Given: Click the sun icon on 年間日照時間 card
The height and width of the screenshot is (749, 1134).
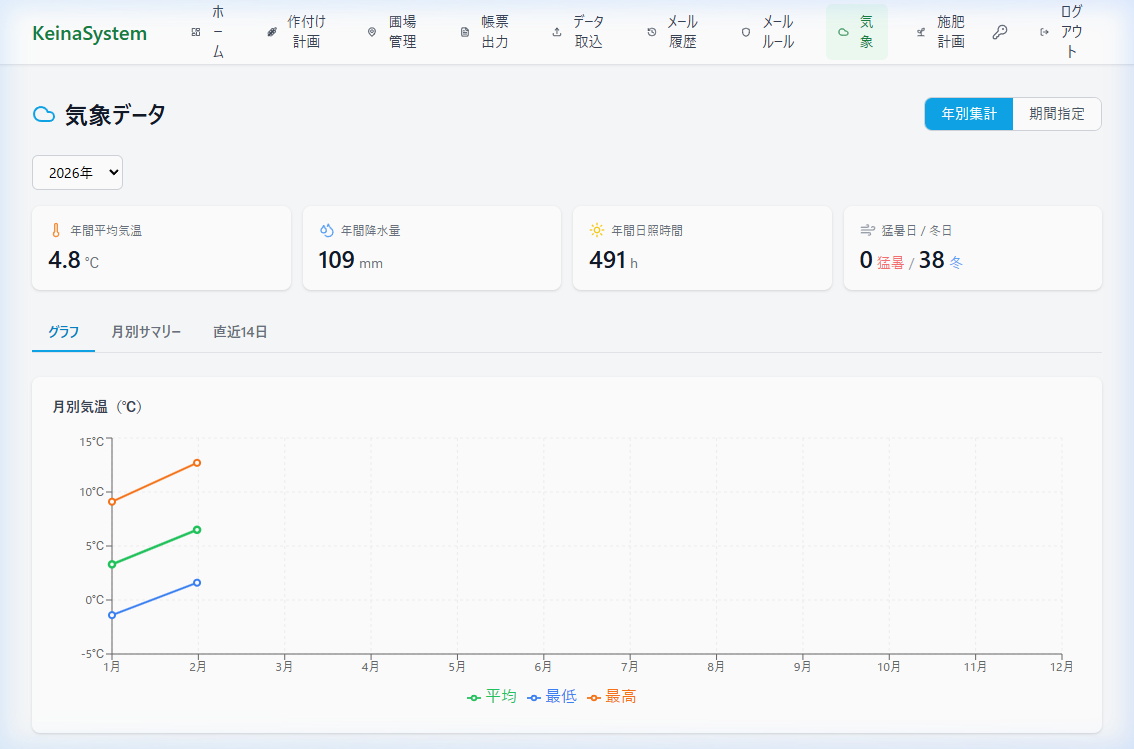Looking at the screenshot, I should pyautogui.click(x=596, y=230).
